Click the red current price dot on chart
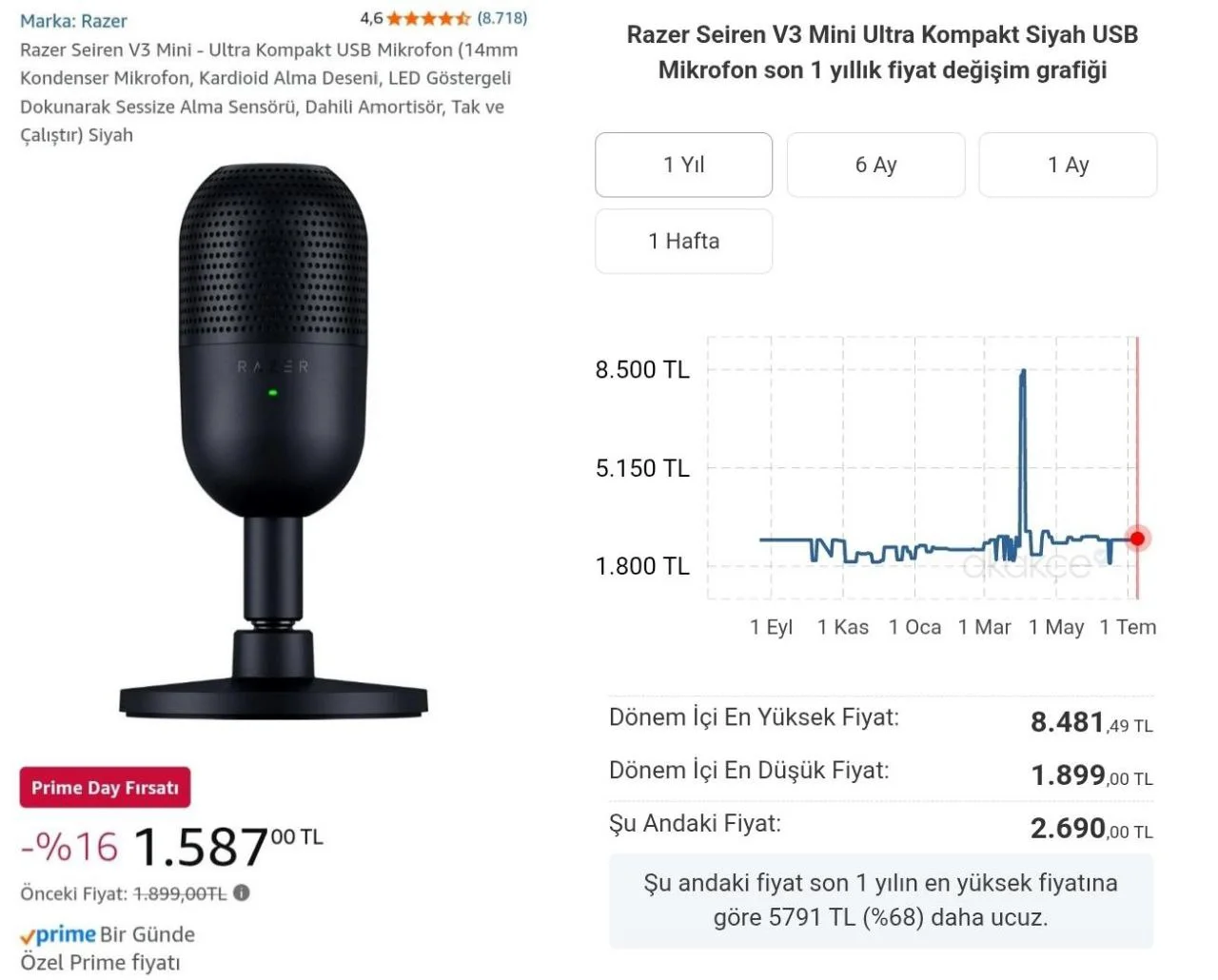The image size is (1218, 980). [1137, 539]
